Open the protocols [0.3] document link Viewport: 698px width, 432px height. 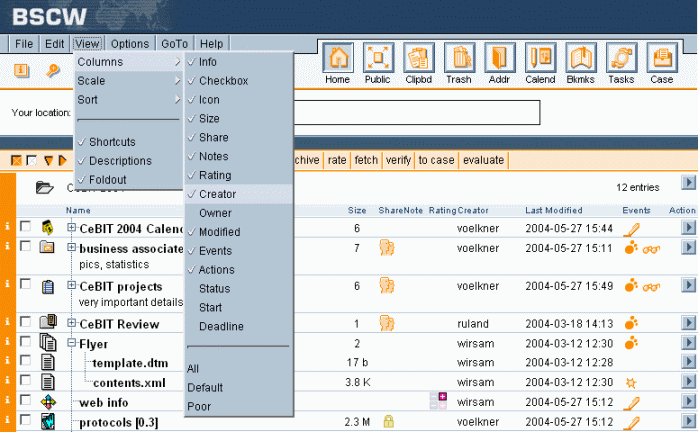pos(120,422)
